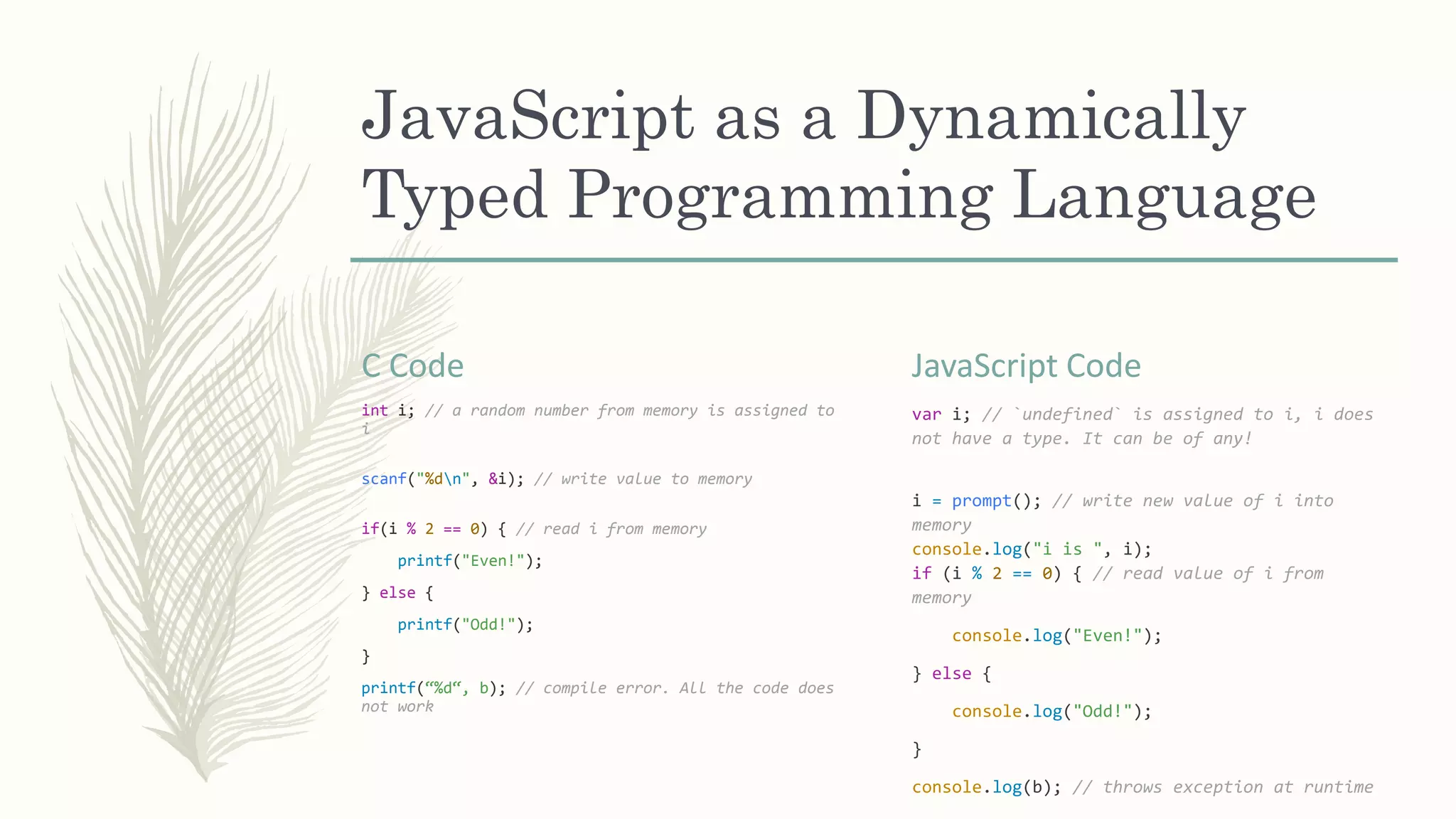Click console.log("i is ", i); line
Viewport: 1456px width, 819px height.
coord(1032,550)
